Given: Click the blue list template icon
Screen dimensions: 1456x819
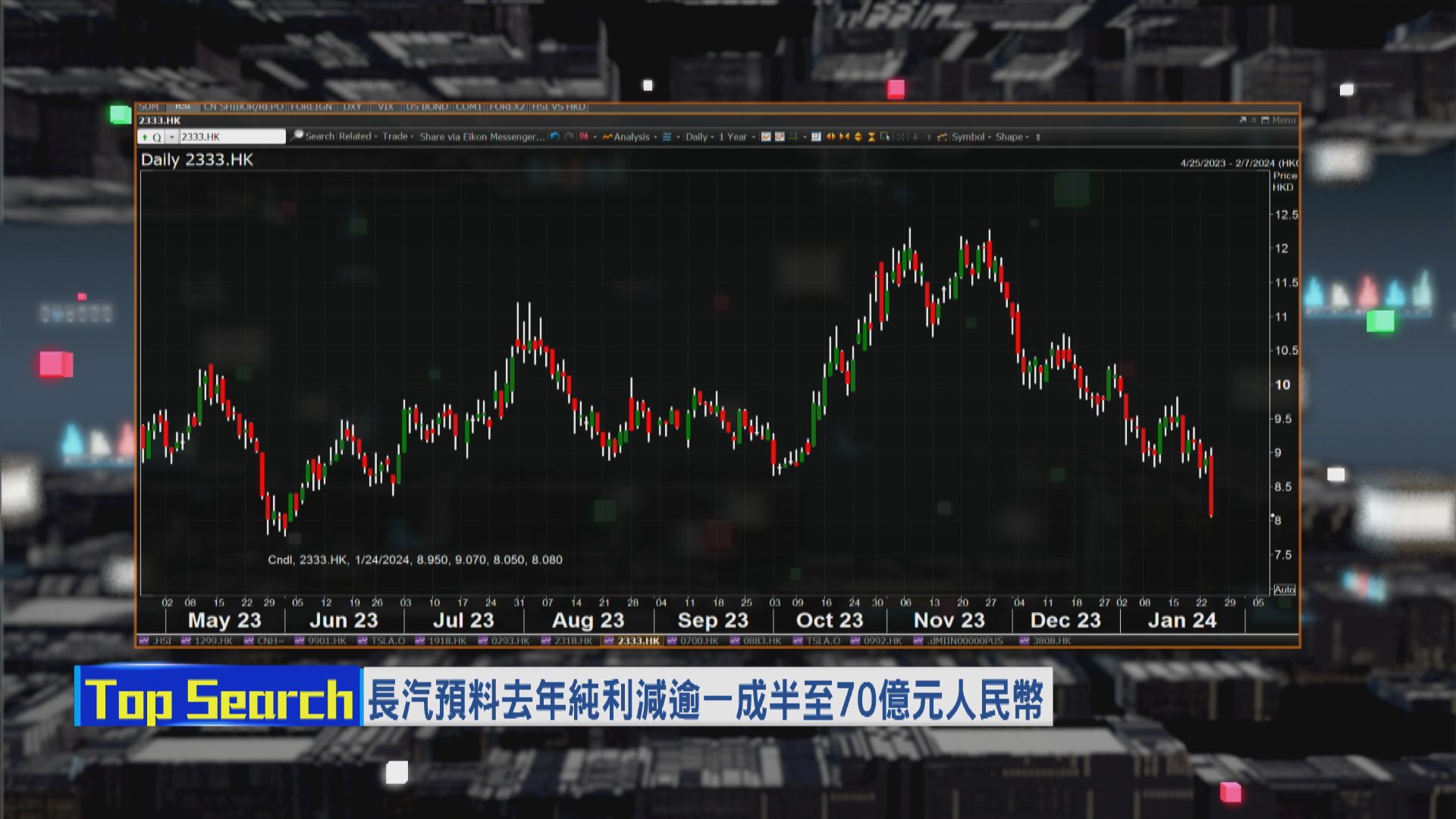Looking at the screenshot, I should 667,136.
